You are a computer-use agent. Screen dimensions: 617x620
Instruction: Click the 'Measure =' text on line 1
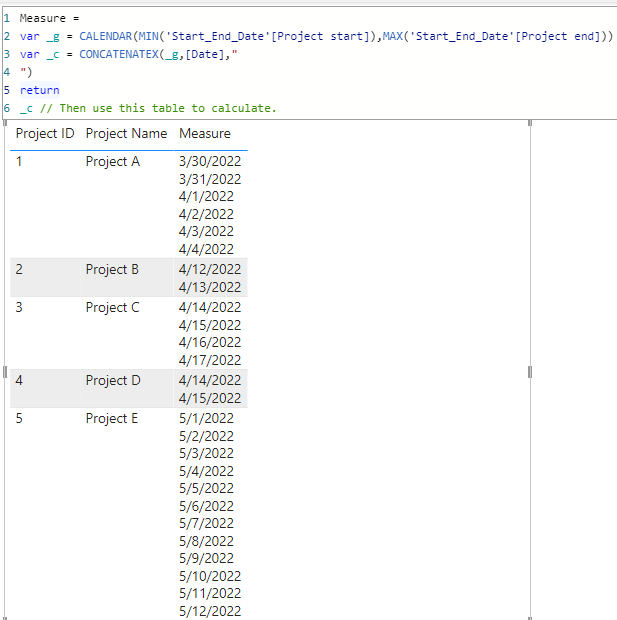49,18
